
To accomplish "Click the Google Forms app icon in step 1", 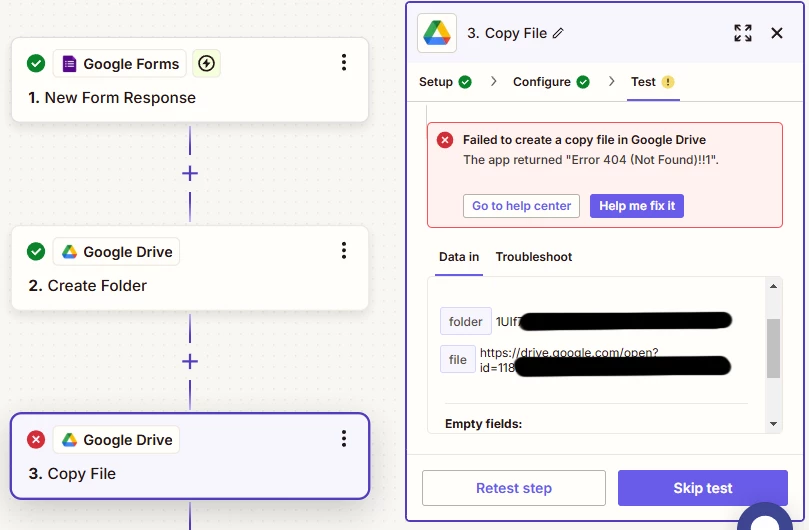I will pos(69,64).
